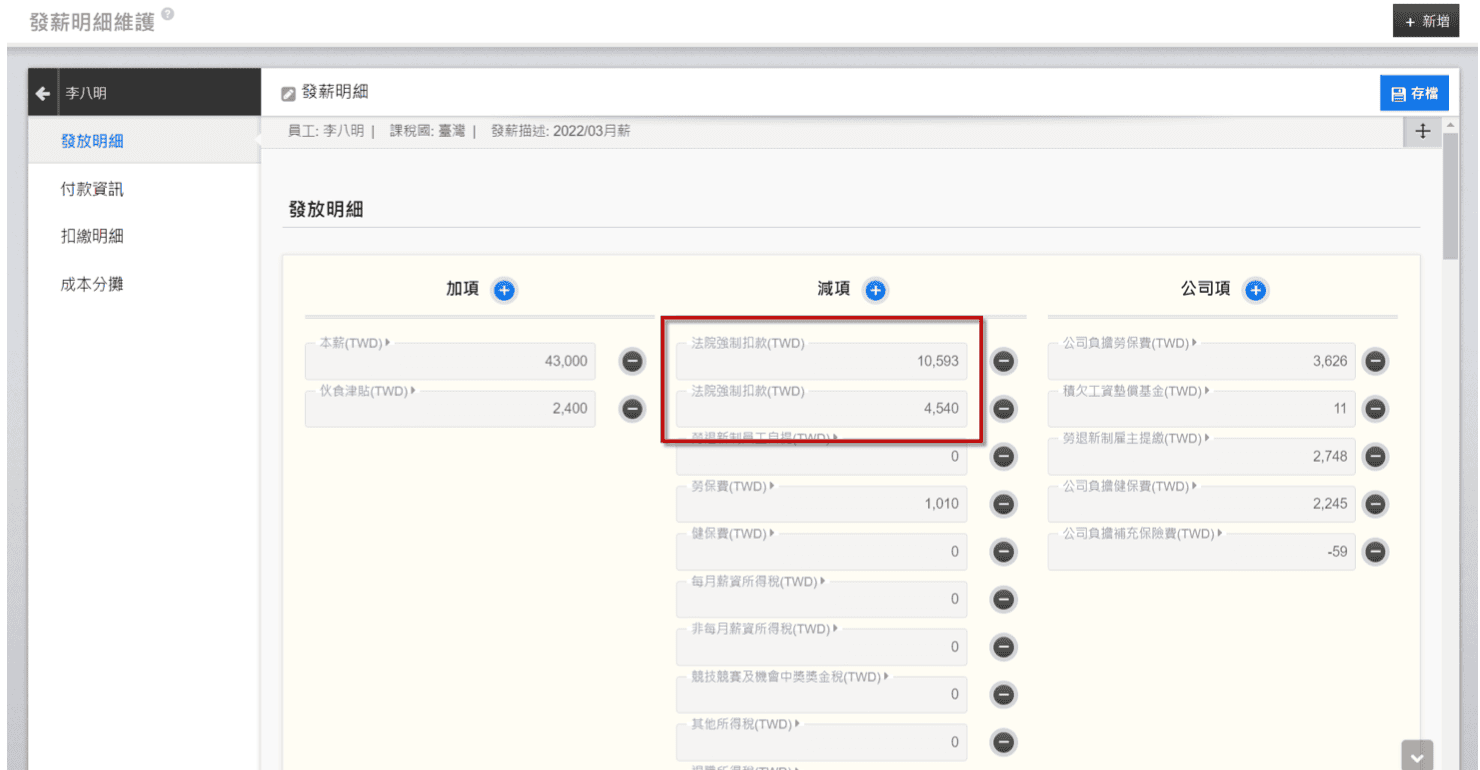Save with the 存檔 button
Image resolution: width=1480 pixels, height=770 pixels.
pyautogui.click(x=1414, y=93)
